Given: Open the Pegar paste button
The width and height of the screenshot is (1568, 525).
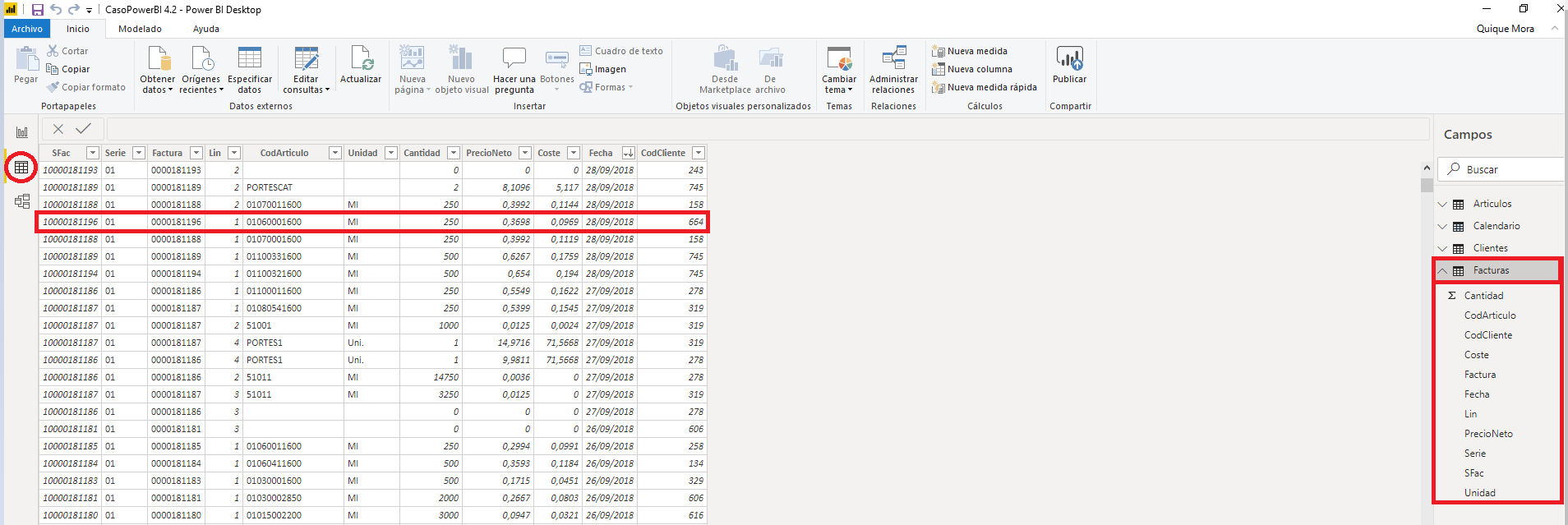Looking at the screenshot, I should [26, 65].
